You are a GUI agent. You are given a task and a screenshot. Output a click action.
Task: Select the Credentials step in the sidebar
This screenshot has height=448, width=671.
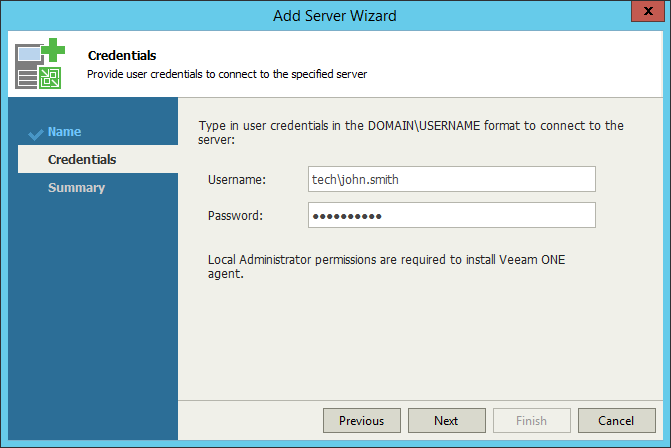(82, 160)
